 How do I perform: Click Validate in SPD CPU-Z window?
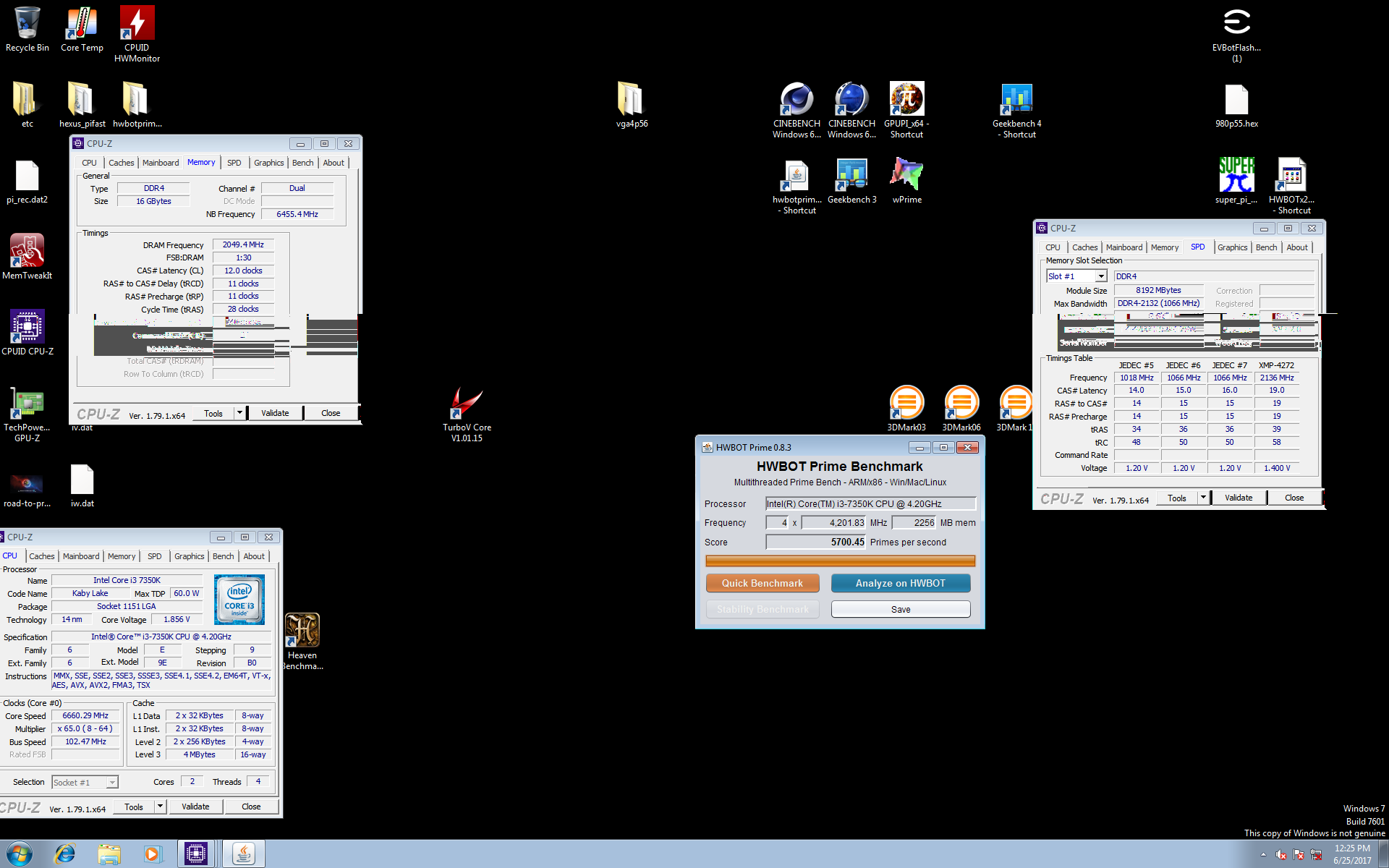(1239, 498)
